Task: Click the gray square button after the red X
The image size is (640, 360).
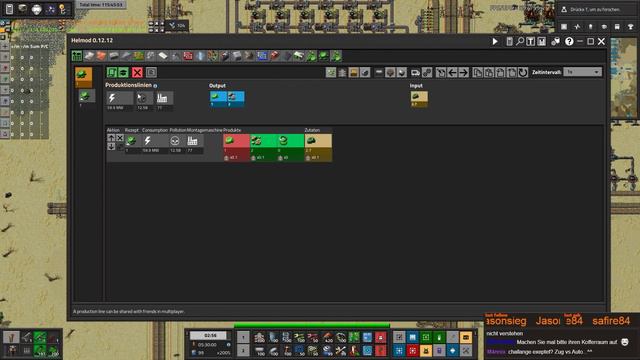Action: 151,72
